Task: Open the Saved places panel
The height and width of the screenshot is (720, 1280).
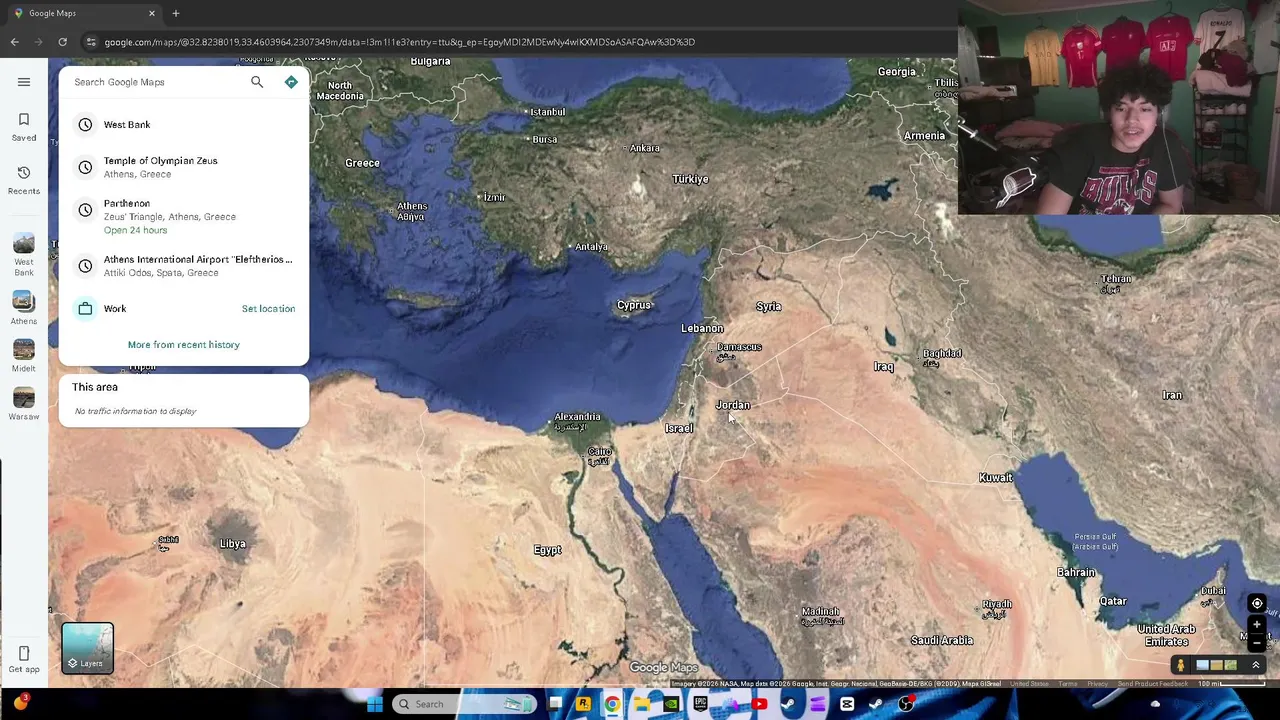Action: [x=24, y=126]
